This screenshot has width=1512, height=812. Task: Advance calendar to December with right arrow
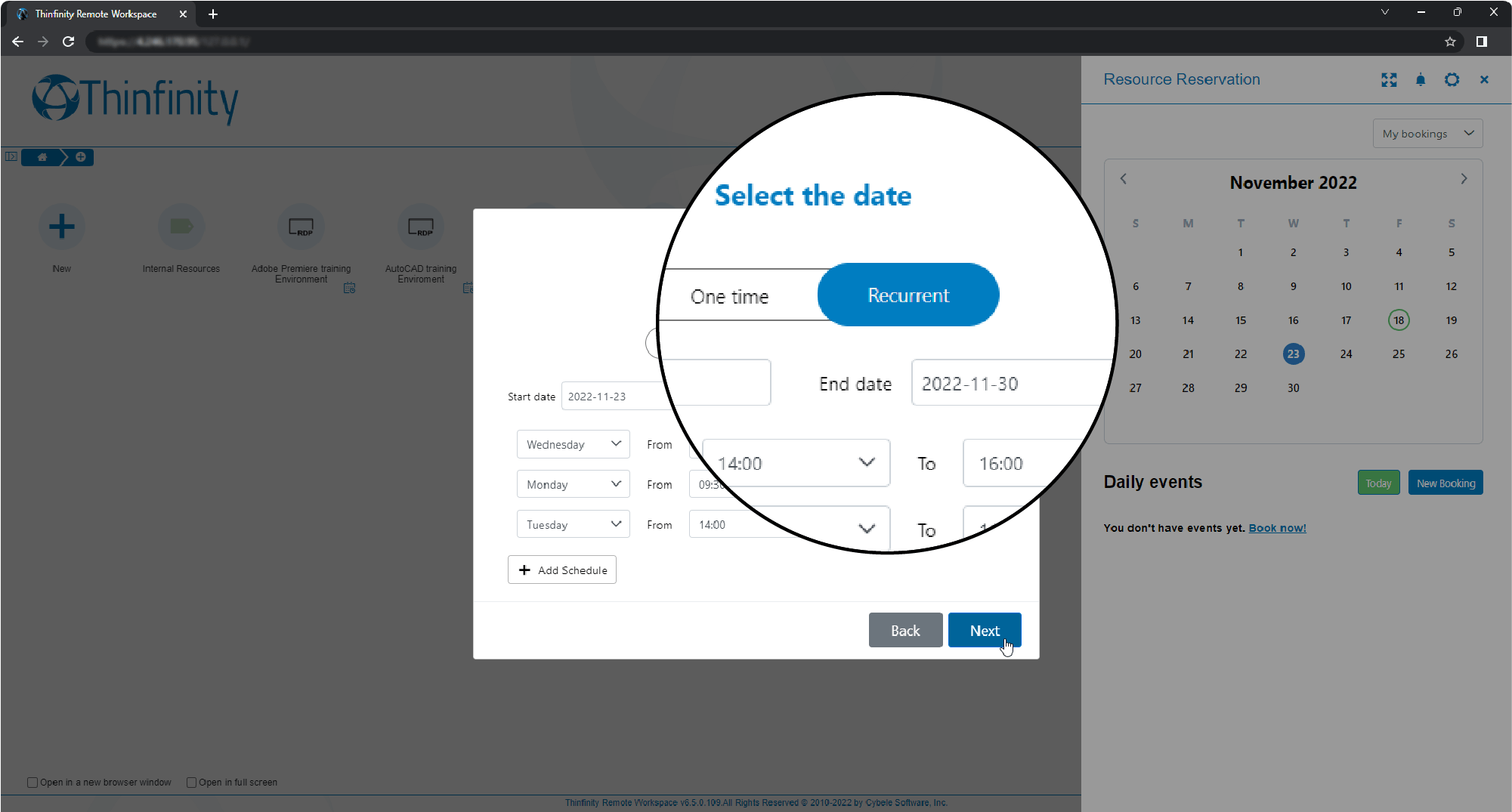click(x=1464, y=178)
